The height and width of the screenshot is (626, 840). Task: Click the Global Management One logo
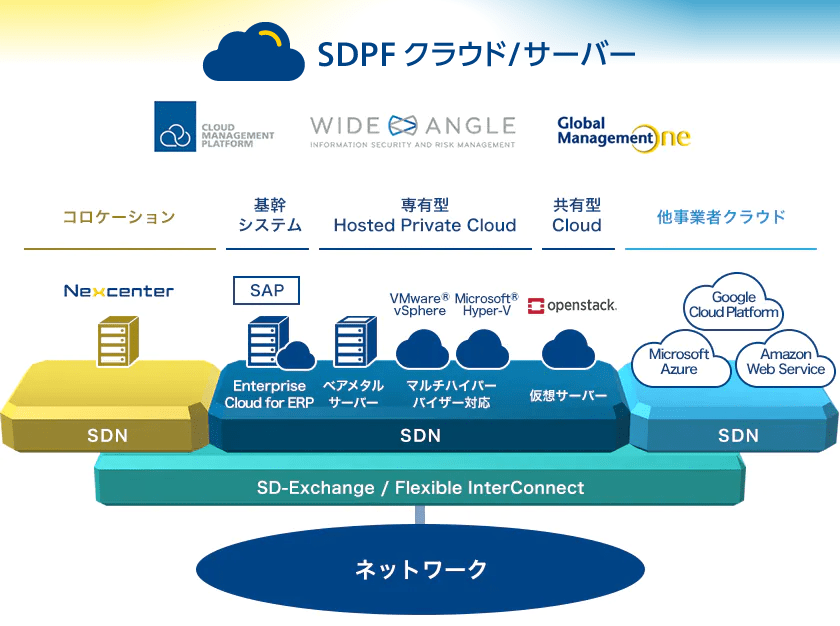624,134
